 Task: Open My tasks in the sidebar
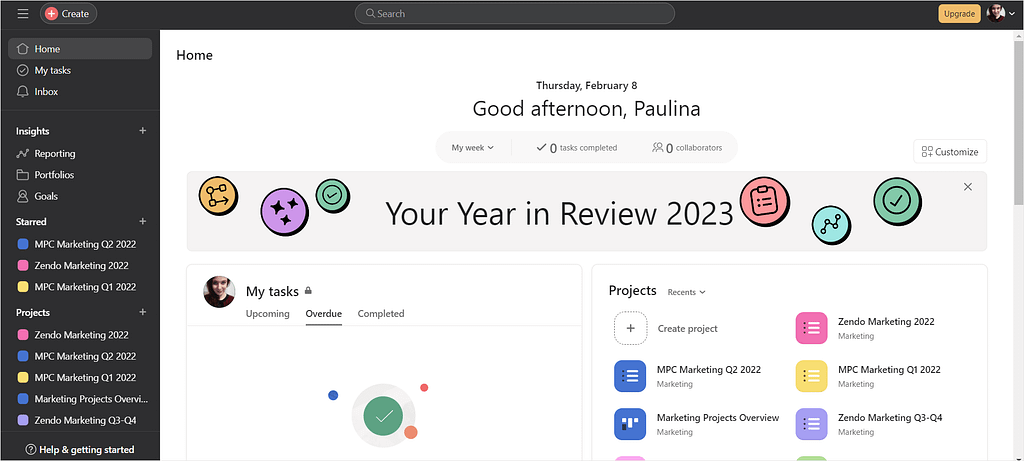[80, 71]
